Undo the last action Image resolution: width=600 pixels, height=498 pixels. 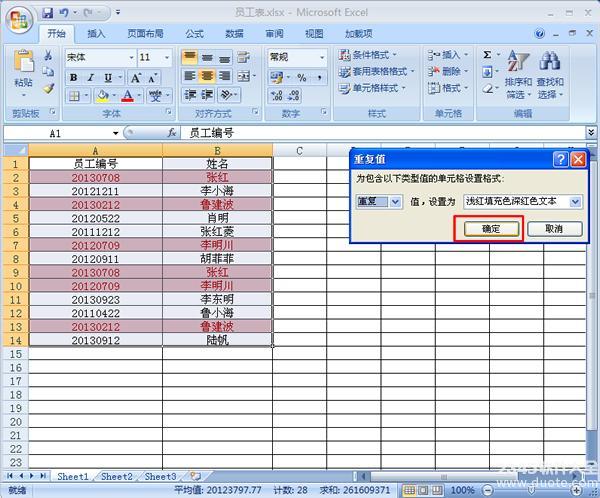64,13
